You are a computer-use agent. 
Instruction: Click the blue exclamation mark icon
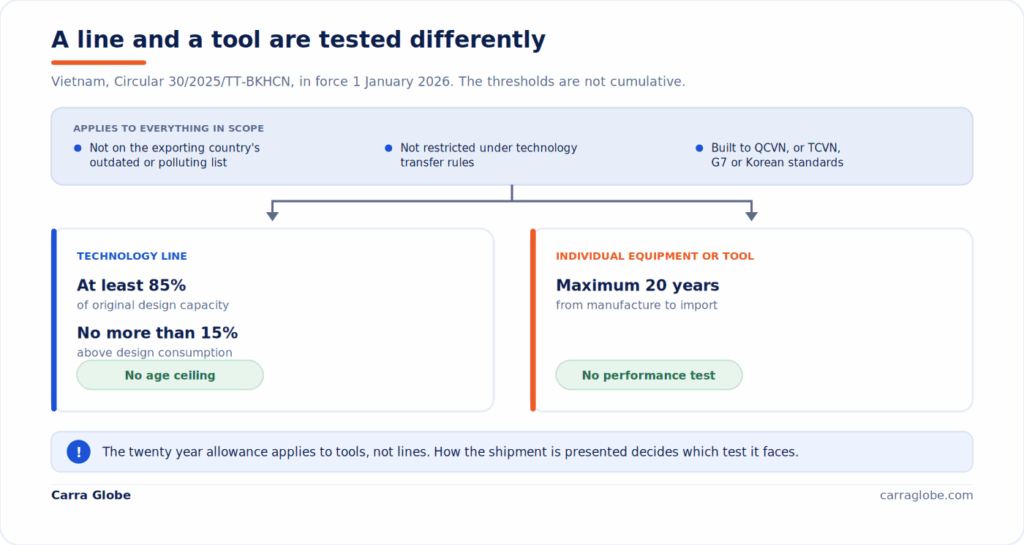click(78, 452)
